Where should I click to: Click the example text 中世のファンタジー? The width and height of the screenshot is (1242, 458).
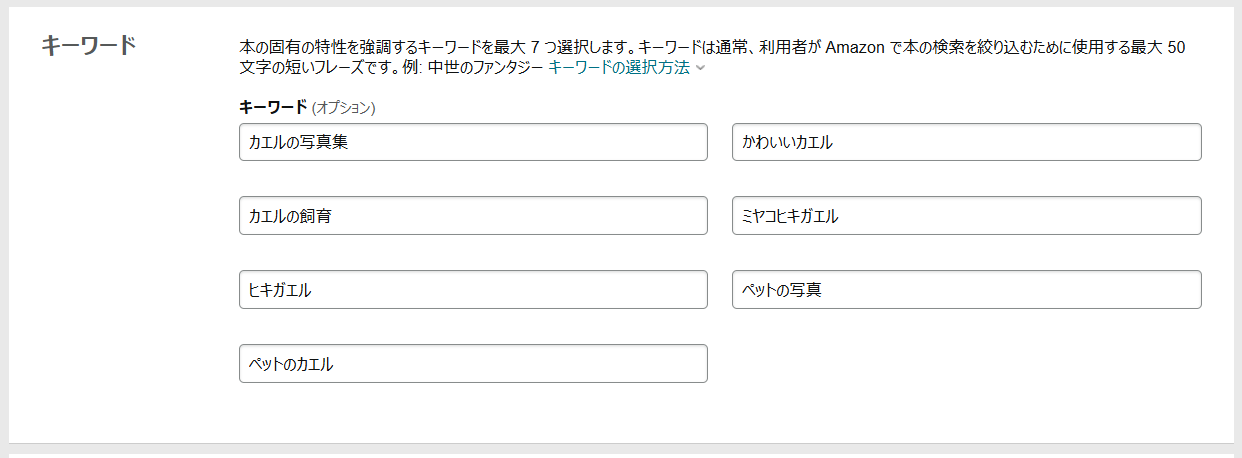tap(486, 67)
